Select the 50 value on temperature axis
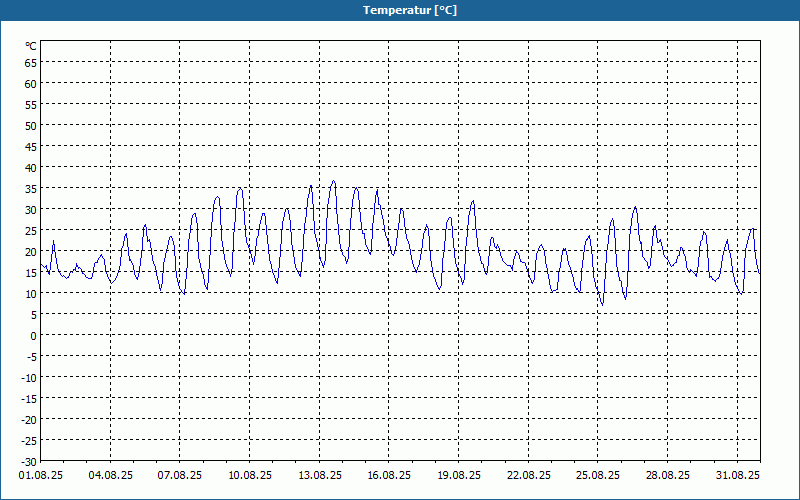This screenshot has height=500, width=800. (31, 126)
